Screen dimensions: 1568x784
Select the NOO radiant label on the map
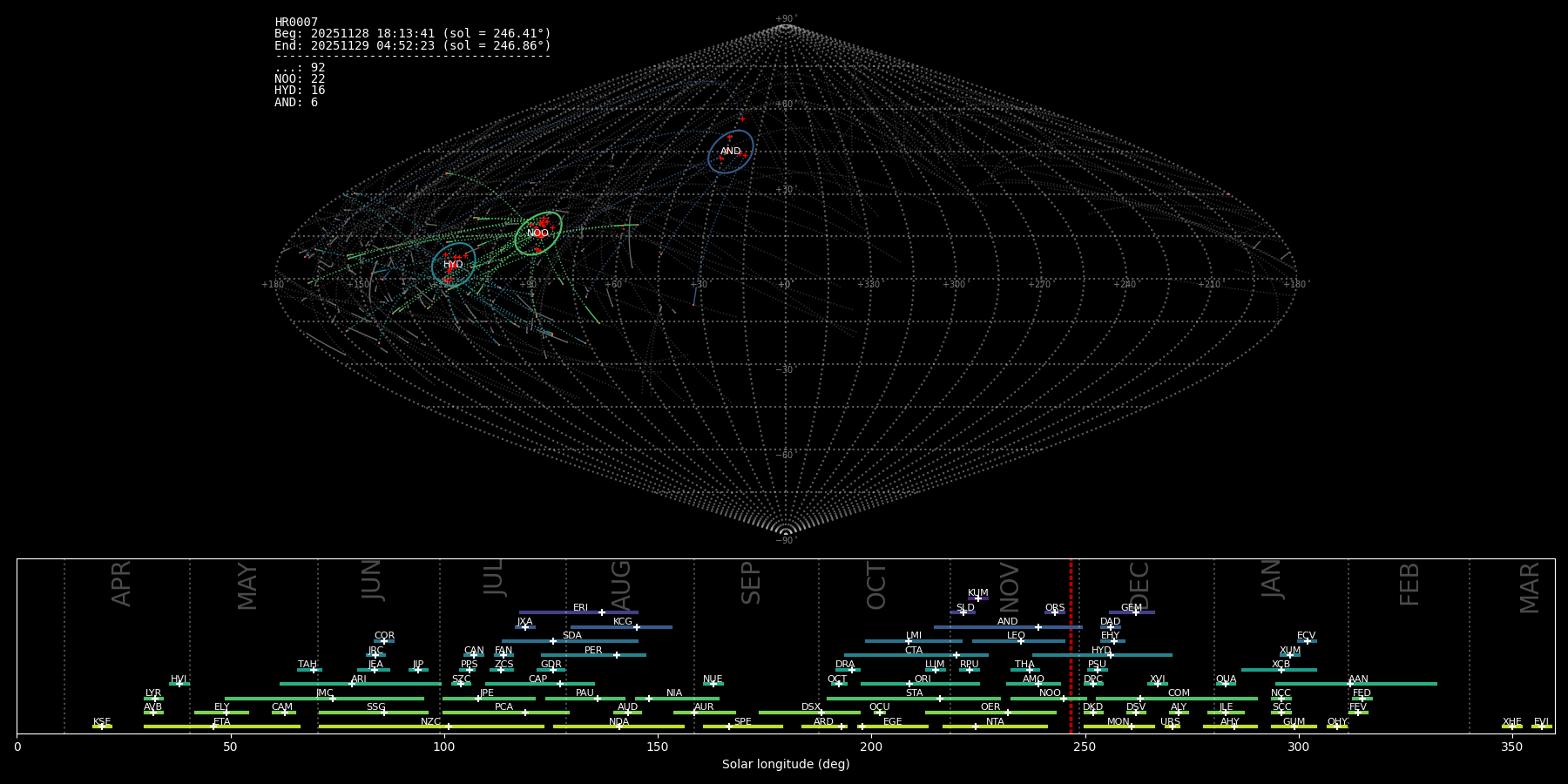(x=537, y=233)
